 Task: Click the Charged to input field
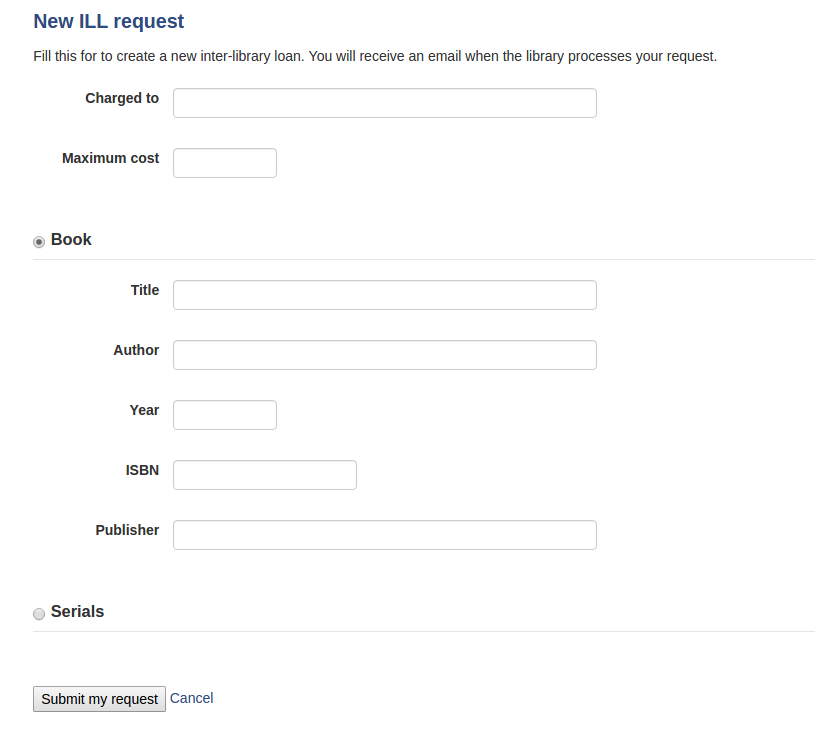pyautogui.click(x=385, y=103)
